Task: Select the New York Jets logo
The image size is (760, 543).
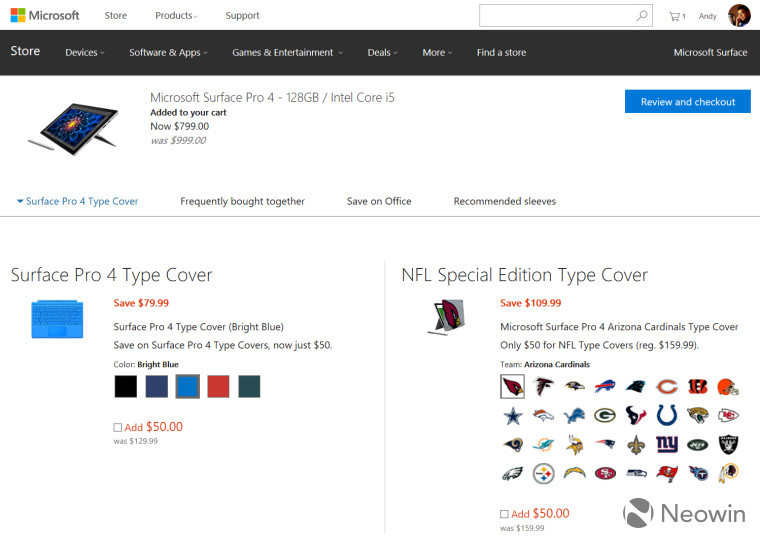Action: (697, 445)
